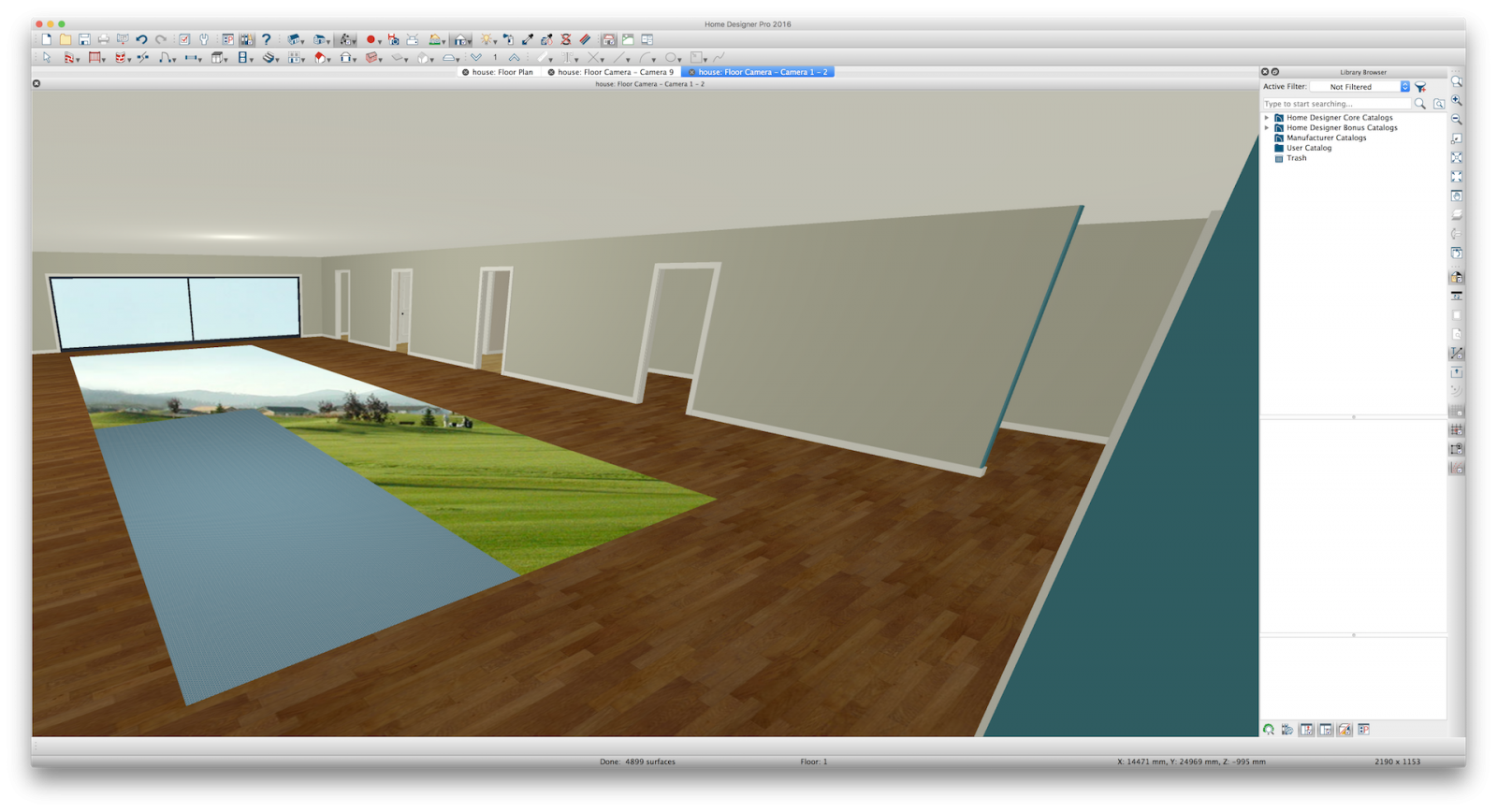The image size is (1497, 812).
Task: Select the arrow Select Objects tool
Action: pyautogui.click(x=47, y=58)
